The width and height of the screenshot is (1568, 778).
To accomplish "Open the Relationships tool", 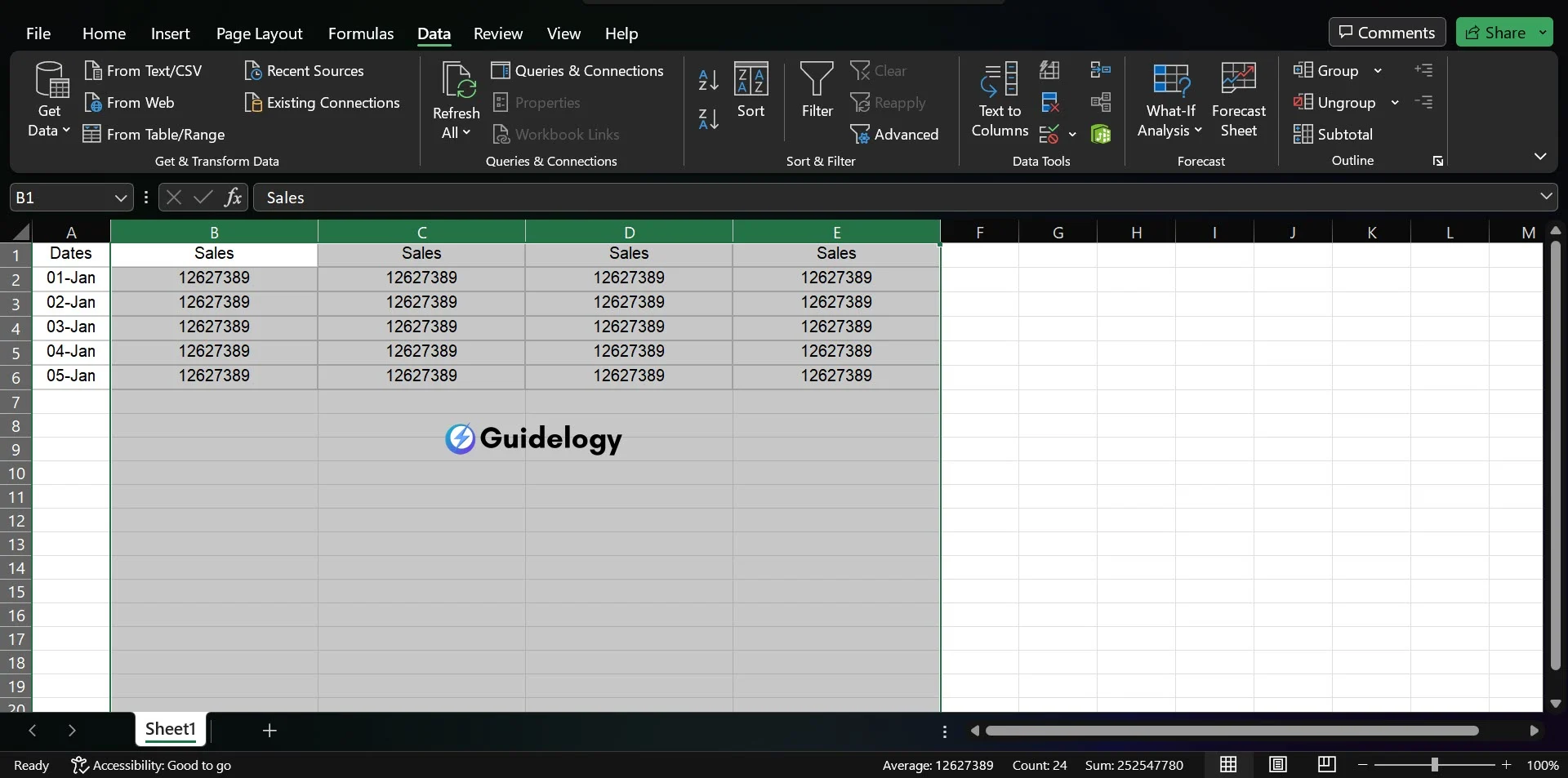I will (x=1101, y=103).
